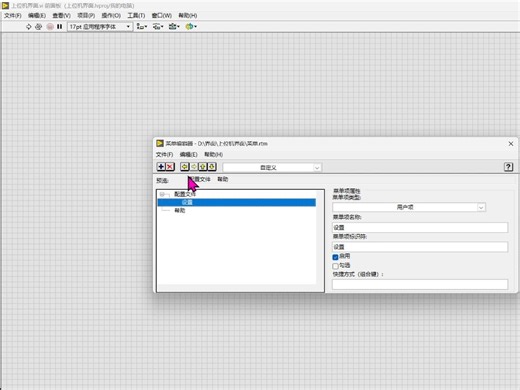Click the Abort Execution red stop icon
This screenshot has height=390, width=520.
coord(50,27)
